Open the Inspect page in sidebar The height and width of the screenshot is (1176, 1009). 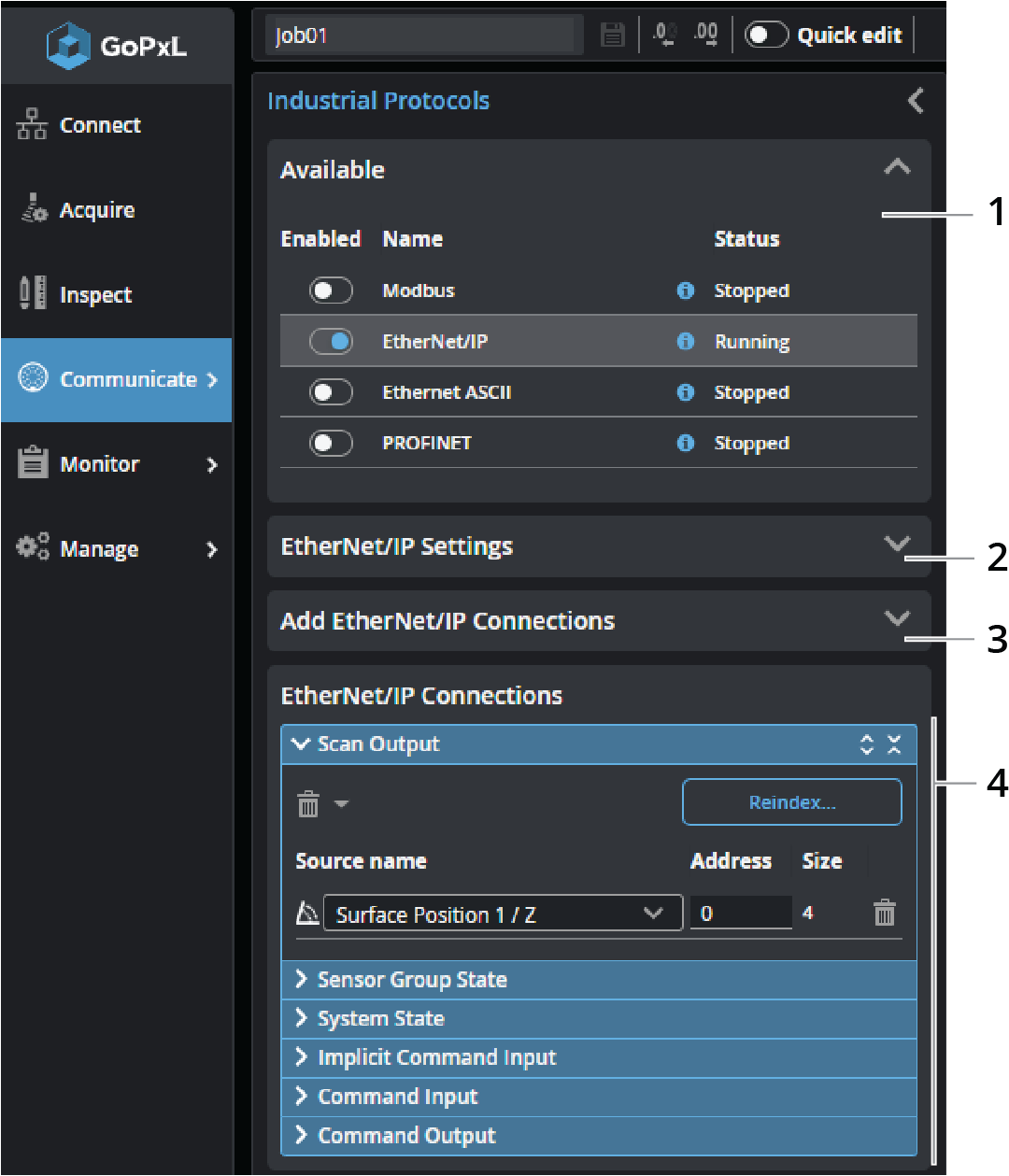(95, 295)
